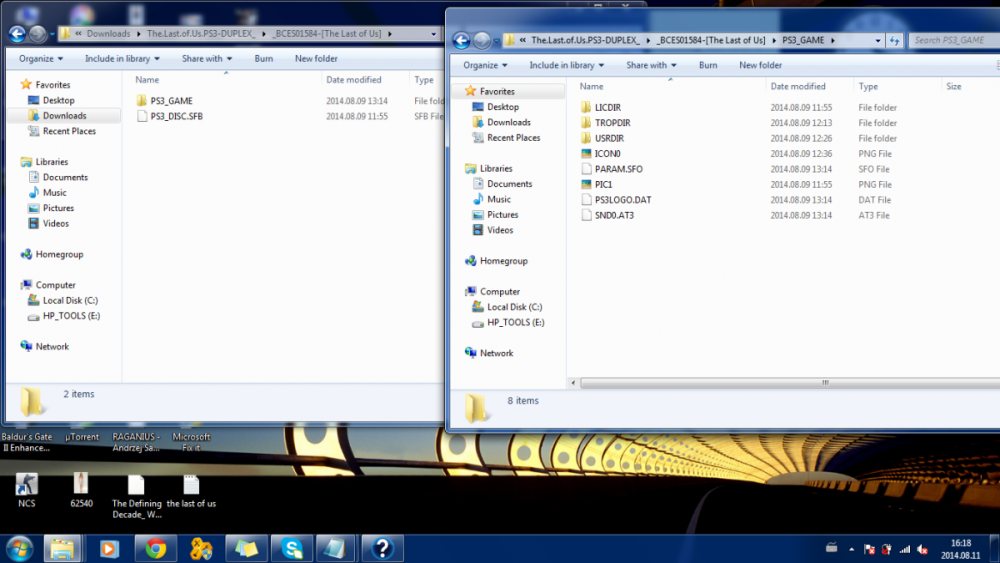Launch Skype from the taskbar
The height and width of the screenshot is (563, 1000).
click(292, 548)
